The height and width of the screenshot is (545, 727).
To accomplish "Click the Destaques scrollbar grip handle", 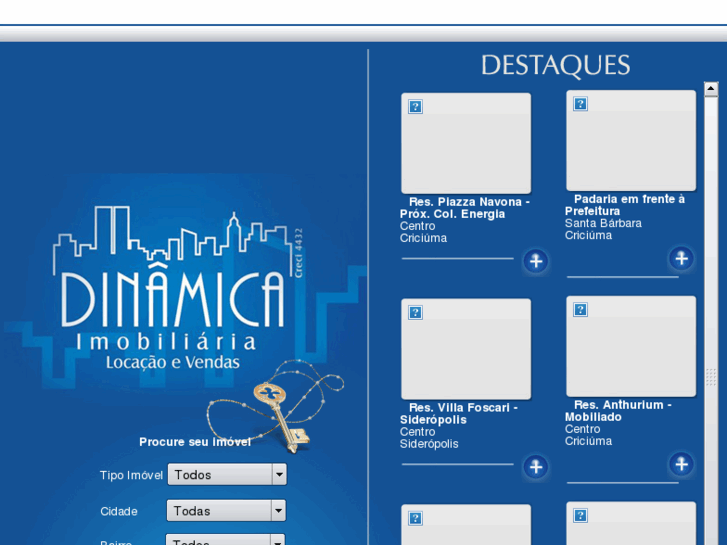I will pos(711,377).
